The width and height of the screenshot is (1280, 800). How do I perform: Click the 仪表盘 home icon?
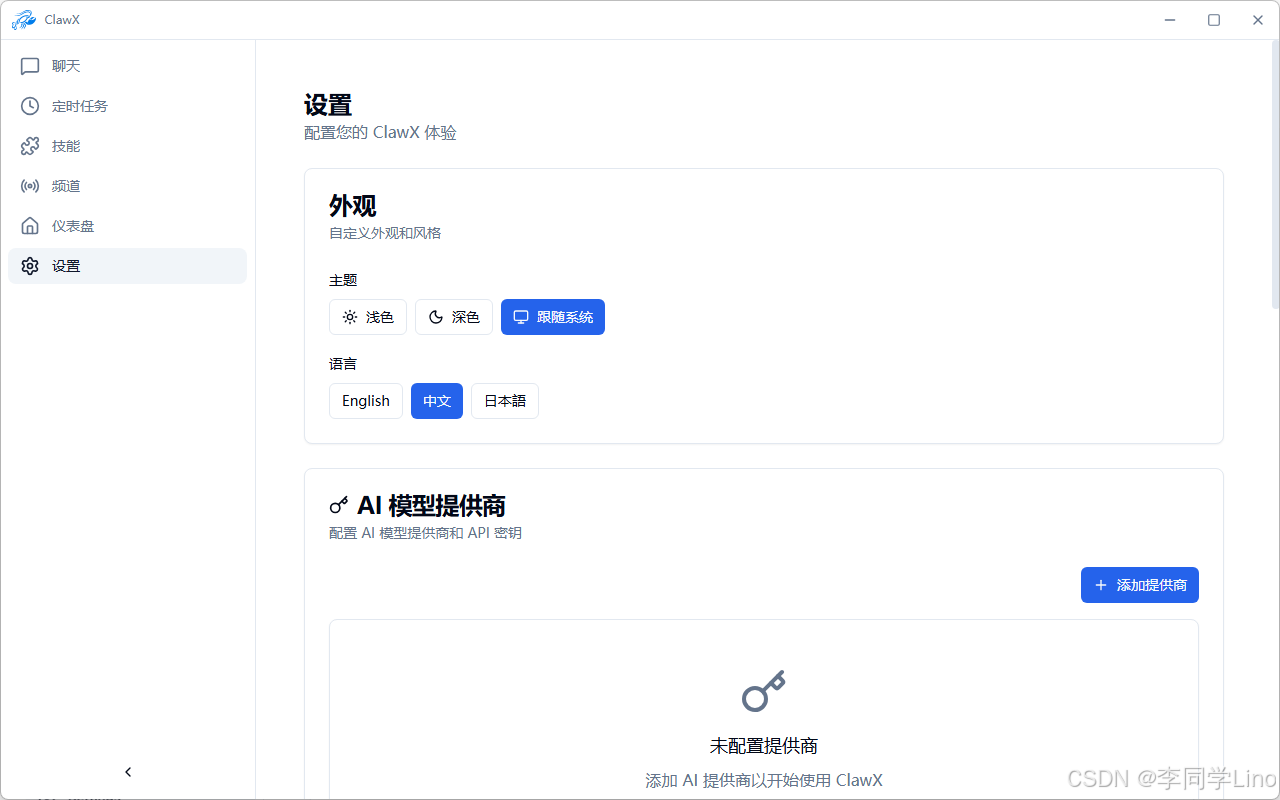coord(30,225)
